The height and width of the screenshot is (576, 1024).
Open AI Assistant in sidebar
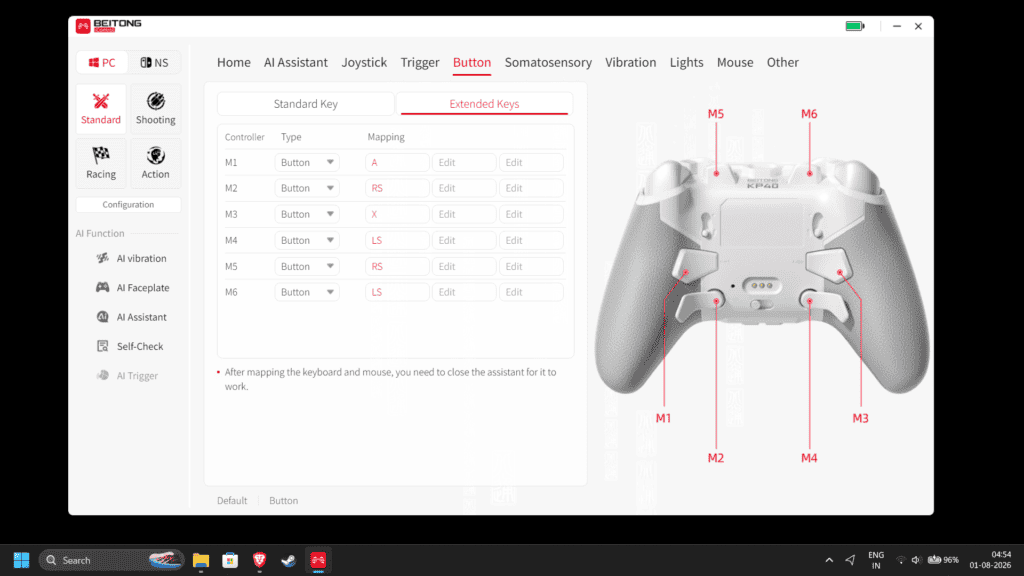[132, 317]
